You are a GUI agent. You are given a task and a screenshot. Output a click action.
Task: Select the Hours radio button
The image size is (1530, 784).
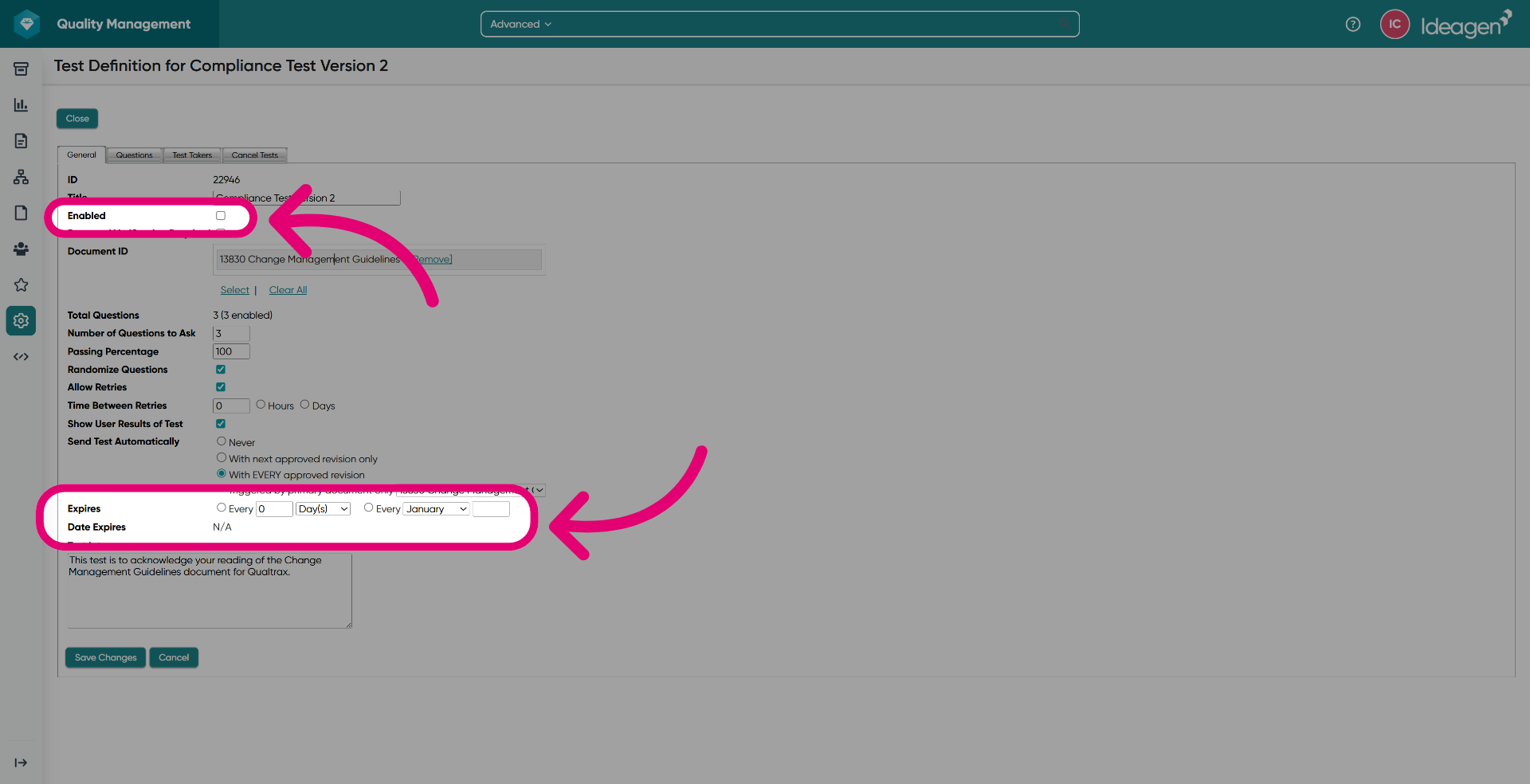[261, 405]
